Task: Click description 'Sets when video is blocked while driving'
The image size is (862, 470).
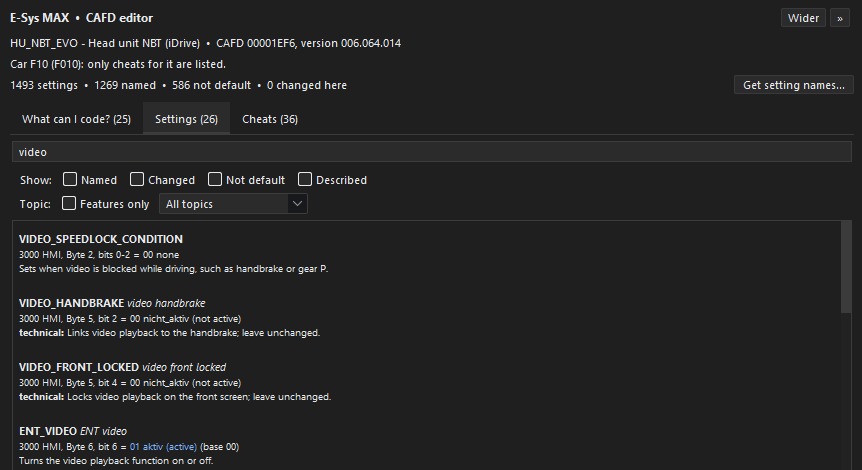Action: (x=173, y=269)
